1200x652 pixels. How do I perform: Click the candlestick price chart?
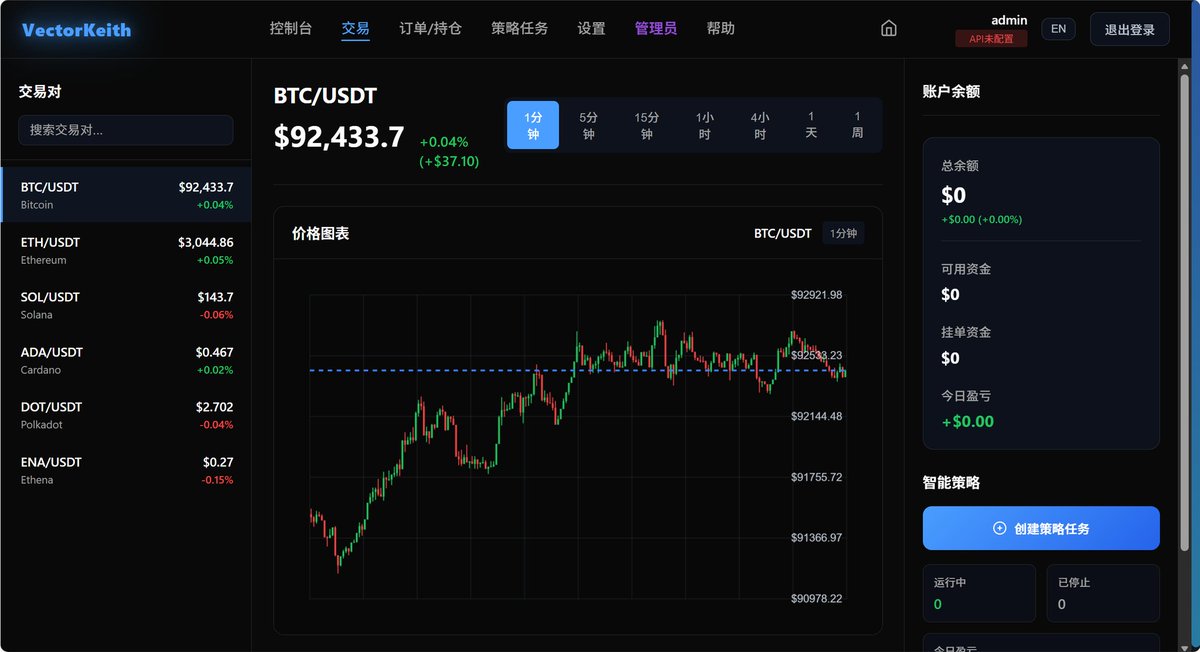(x=578, y=446)
